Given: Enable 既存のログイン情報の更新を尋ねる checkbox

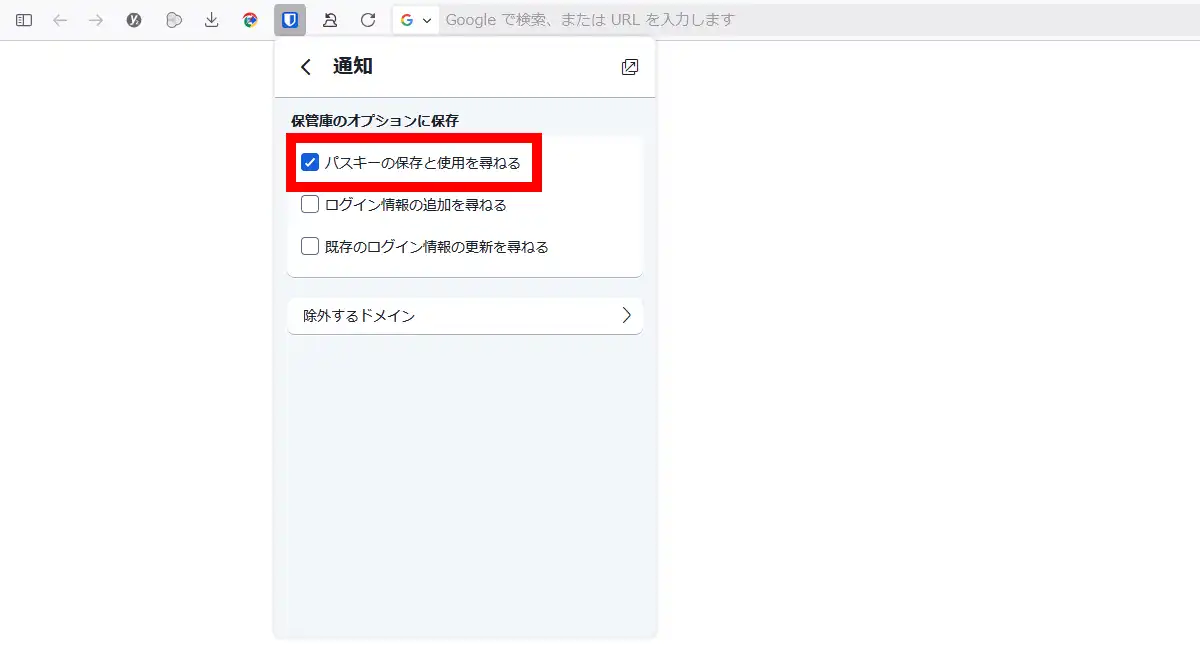Looking at the screenshot, I should (310, 246).
